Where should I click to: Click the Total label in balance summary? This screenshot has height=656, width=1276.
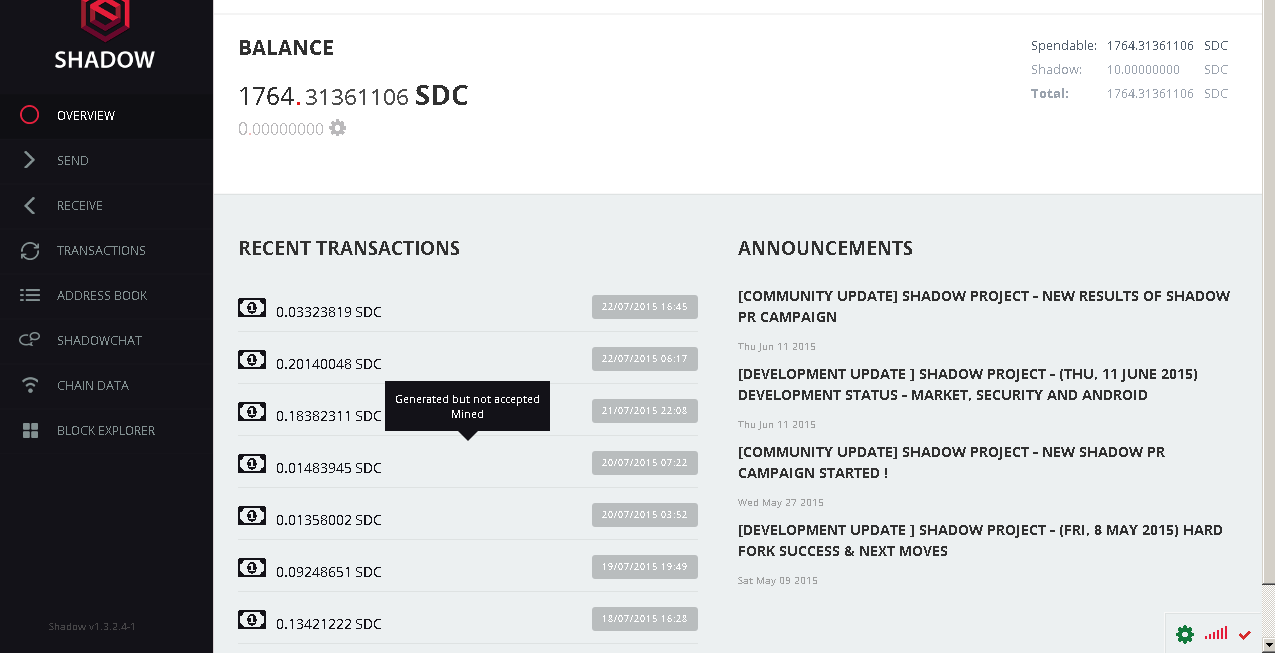[1050, 94]
